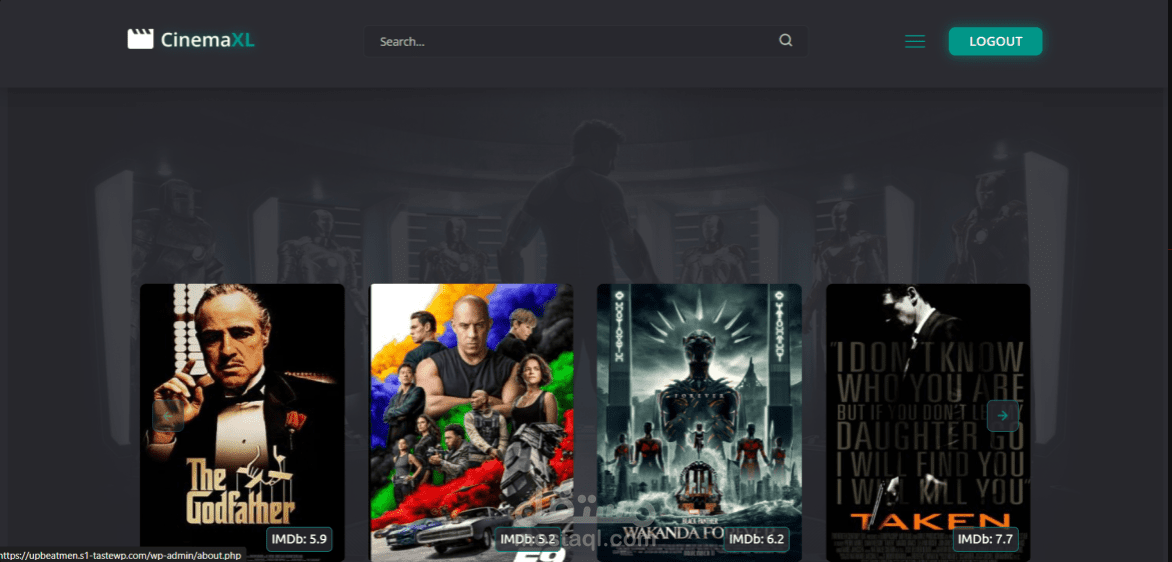1172x562 pixels.
Task: Advance the carousel with right arrow
Action: tap(1002, 416)
